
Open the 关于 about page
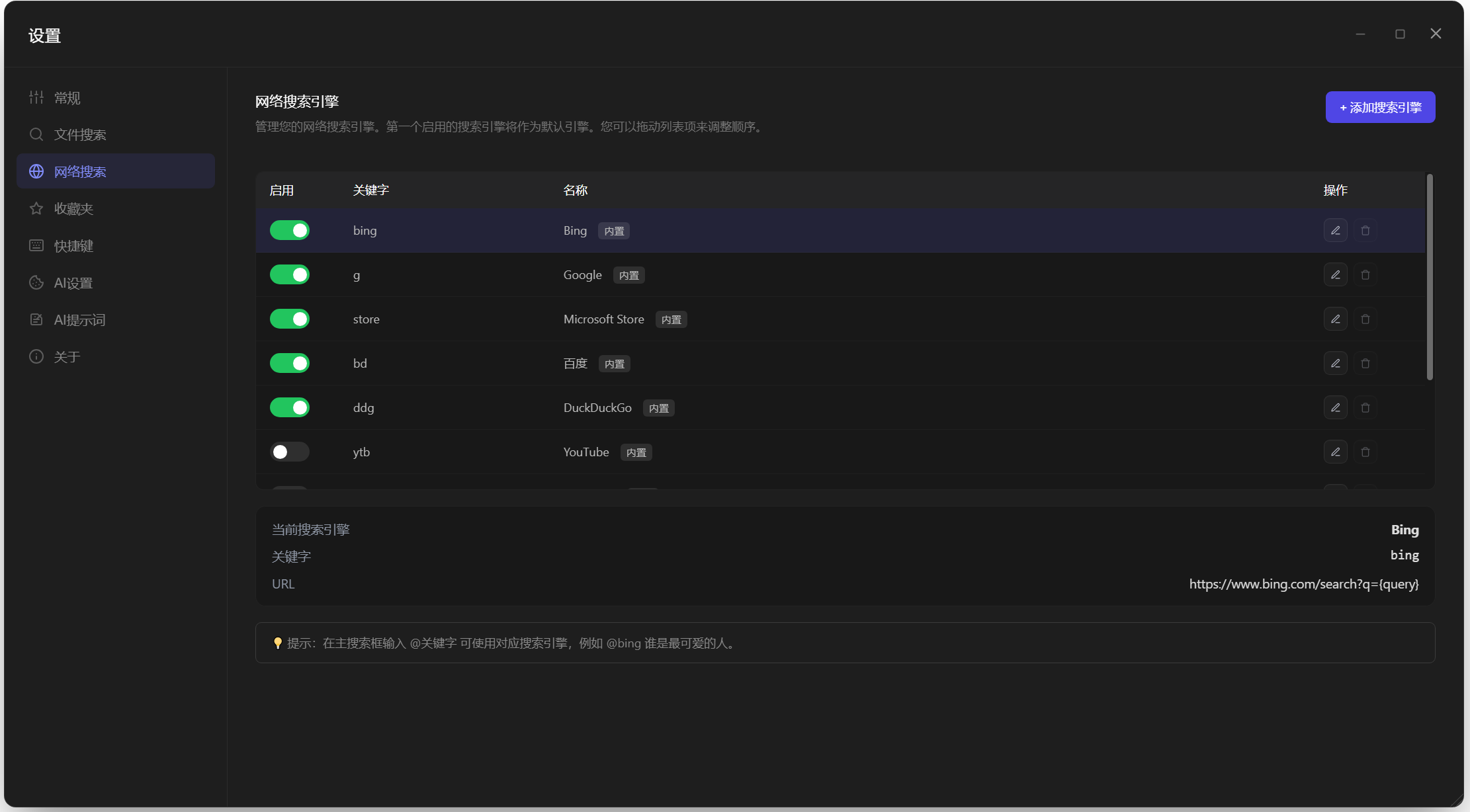coord(116,356)
